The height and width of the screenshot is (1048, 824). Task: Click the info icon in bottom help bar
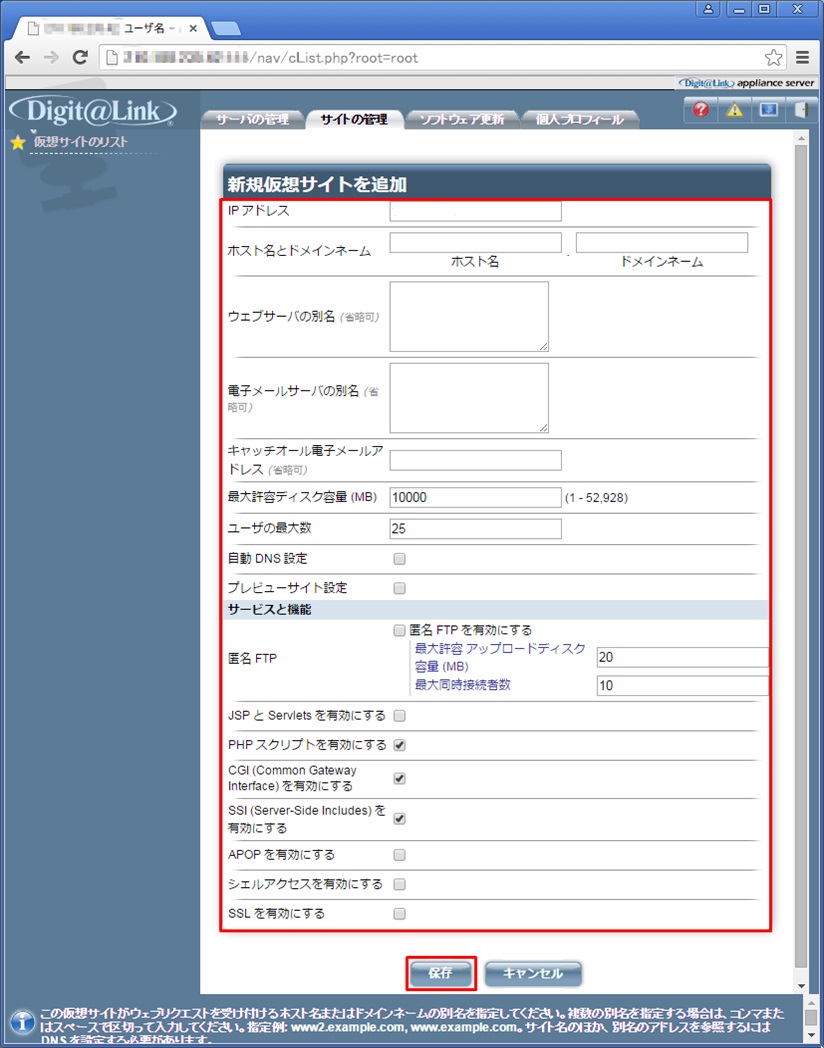tap(21, 1023)
